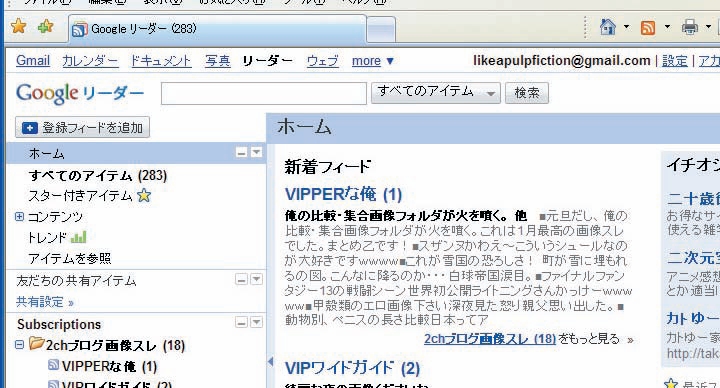This screenshot has height=388, width=720.
Task: Open the browser Home page icon
Action: click(x=608, y=27)
